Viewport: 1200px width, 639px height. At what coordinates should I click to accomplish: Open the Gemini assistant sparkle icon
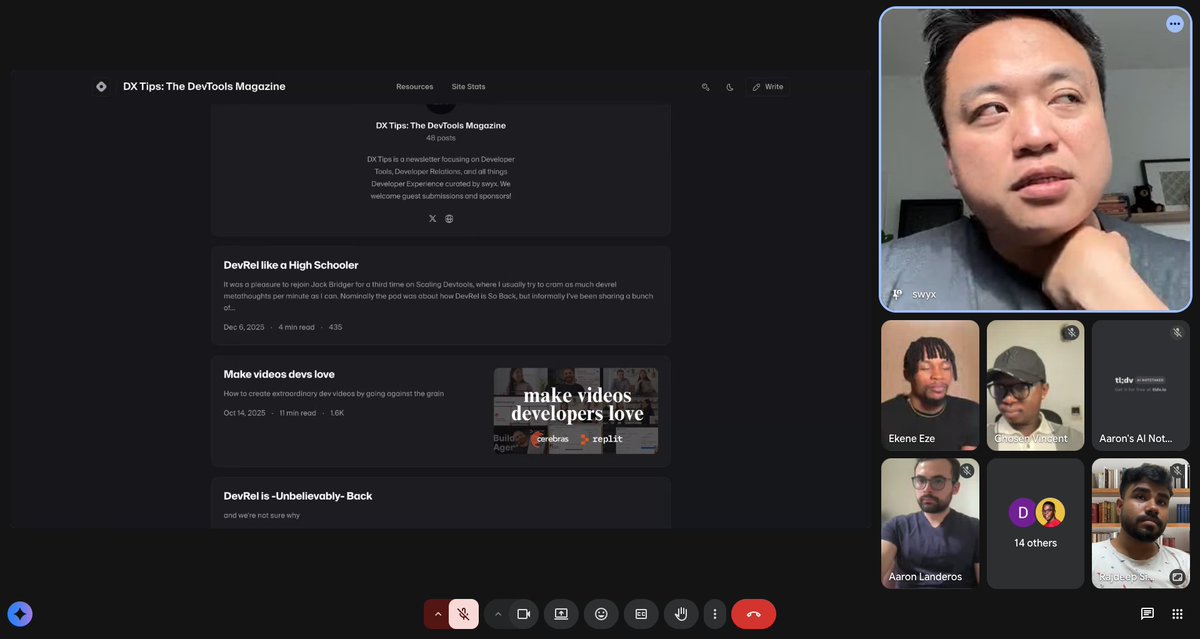(20, 614)
